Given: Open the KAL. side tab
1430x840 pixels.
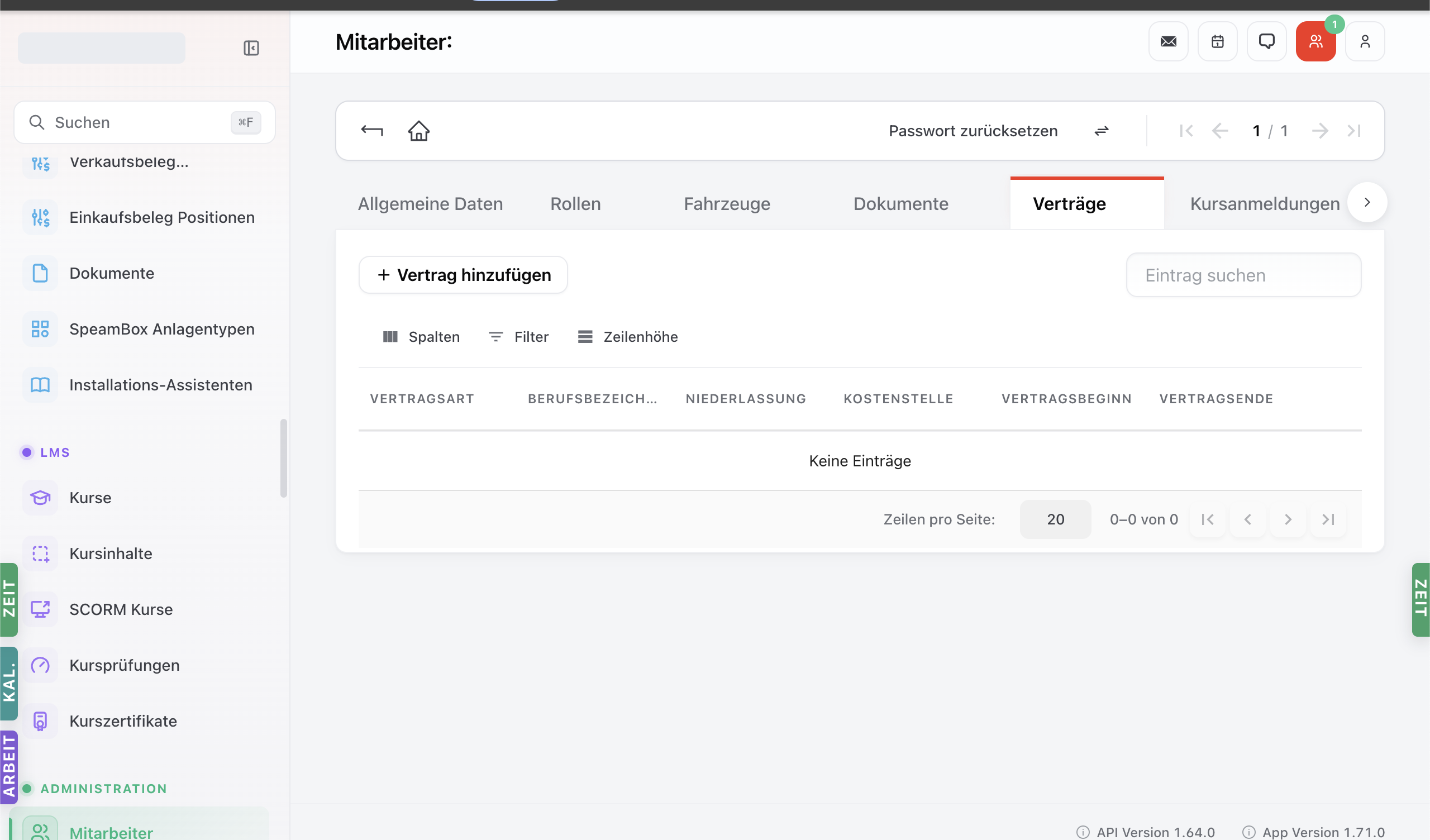Looking at the screenshot, I should (9, 684).
